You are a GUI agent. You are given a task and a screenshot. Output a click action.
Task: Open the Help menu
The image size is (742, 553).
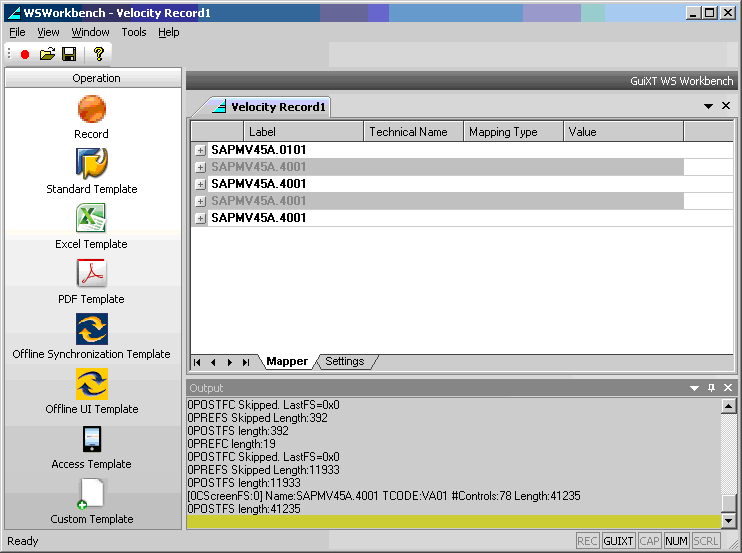[168, 32]
